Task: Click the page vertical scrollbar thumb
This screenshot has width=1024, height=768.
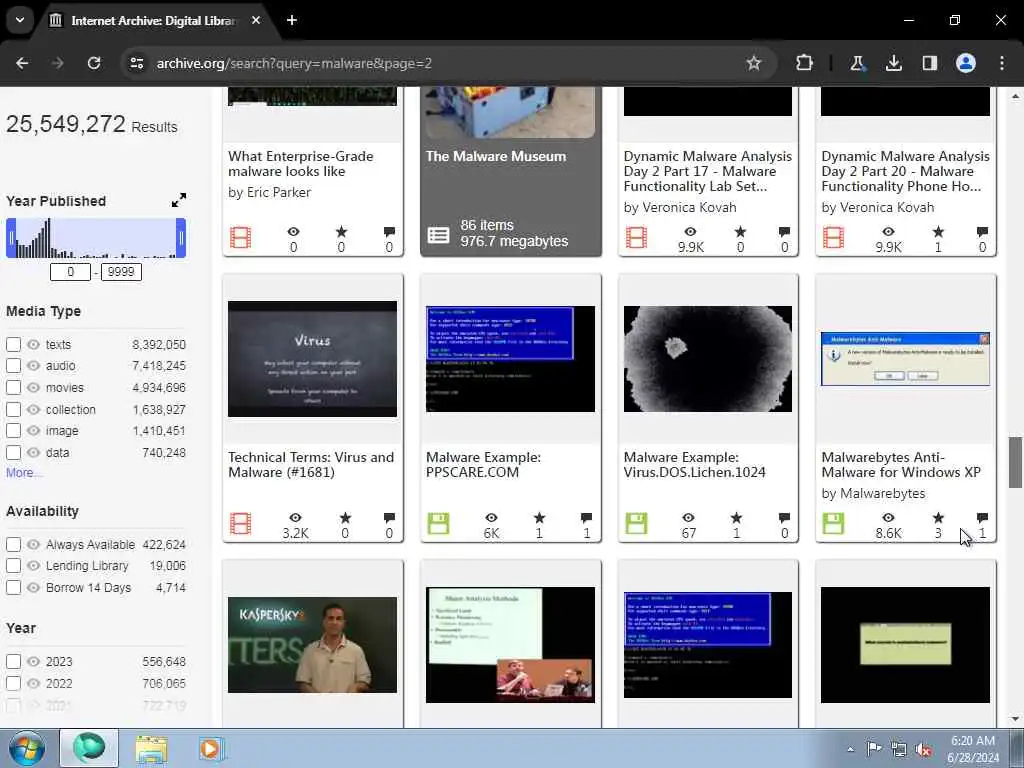Action: coord(1015,462)
